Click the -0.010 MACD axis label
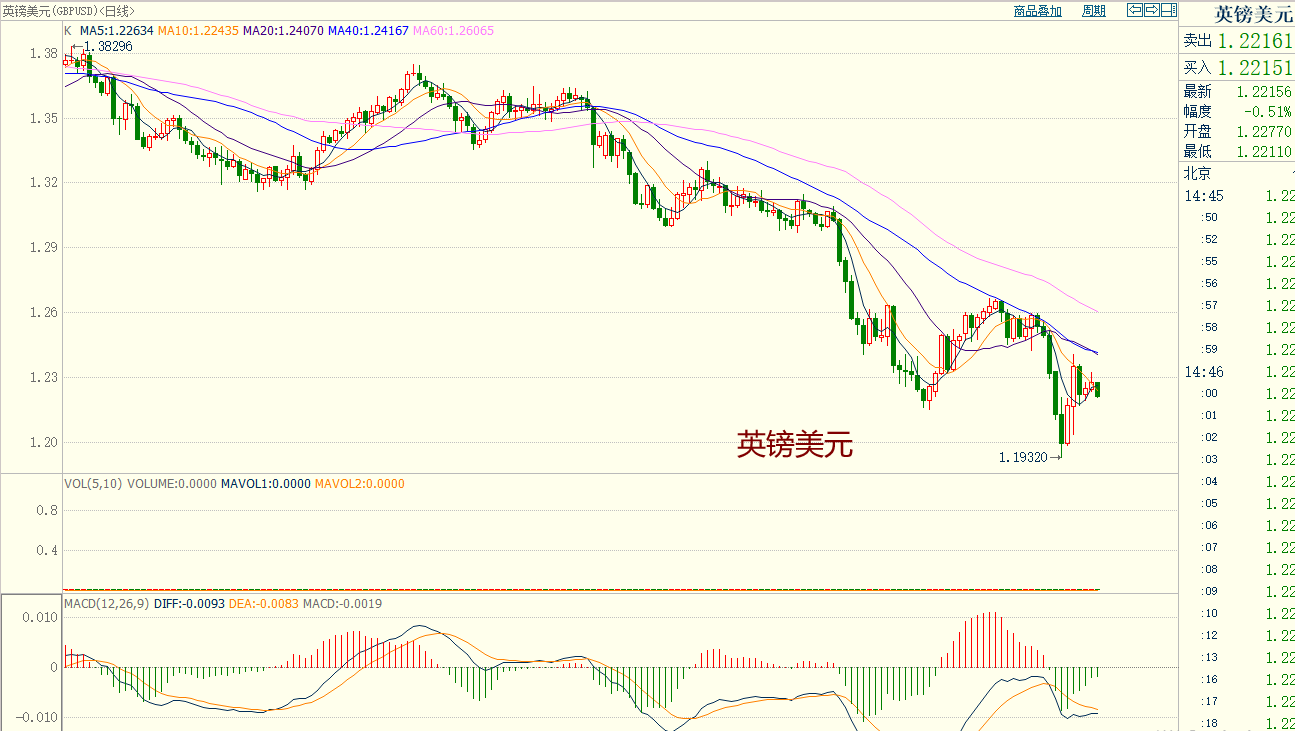The height and width of the screenshot is (731, 1295). [x=37, y=718]
